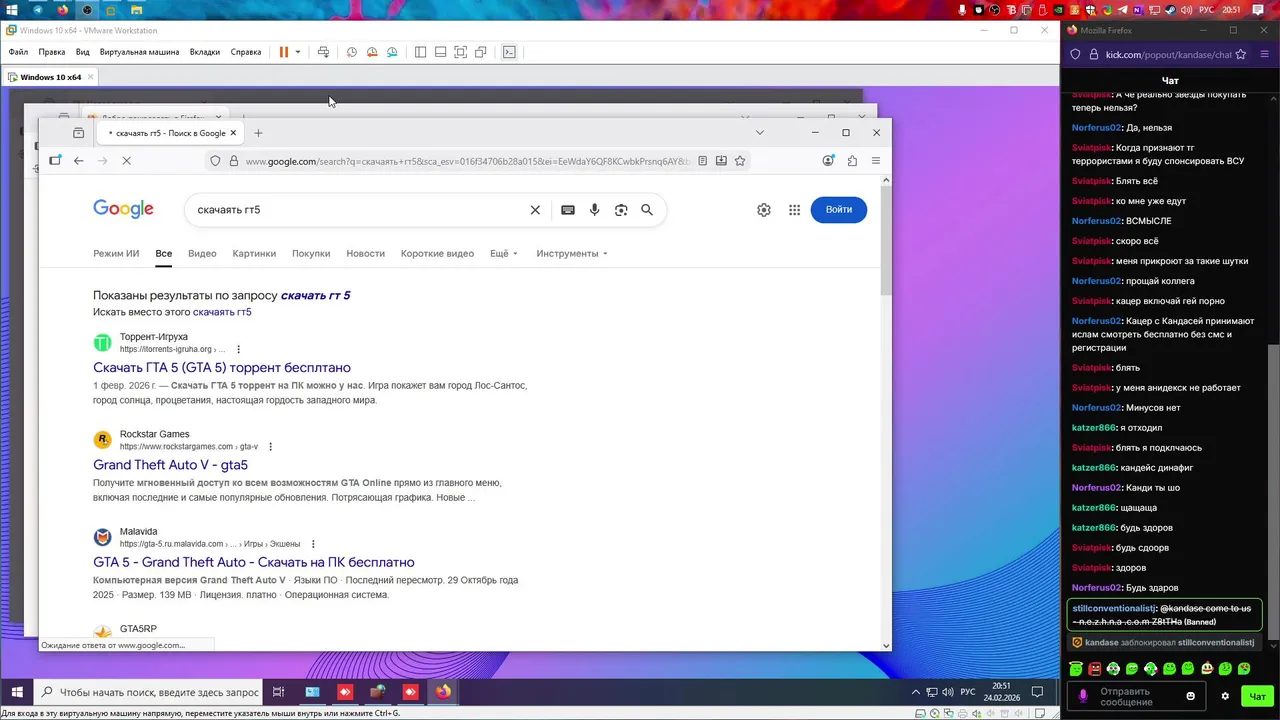Click the Kick Отправить сообщение field
The image size is (1280, 720).
click(x=1135, y=696)
